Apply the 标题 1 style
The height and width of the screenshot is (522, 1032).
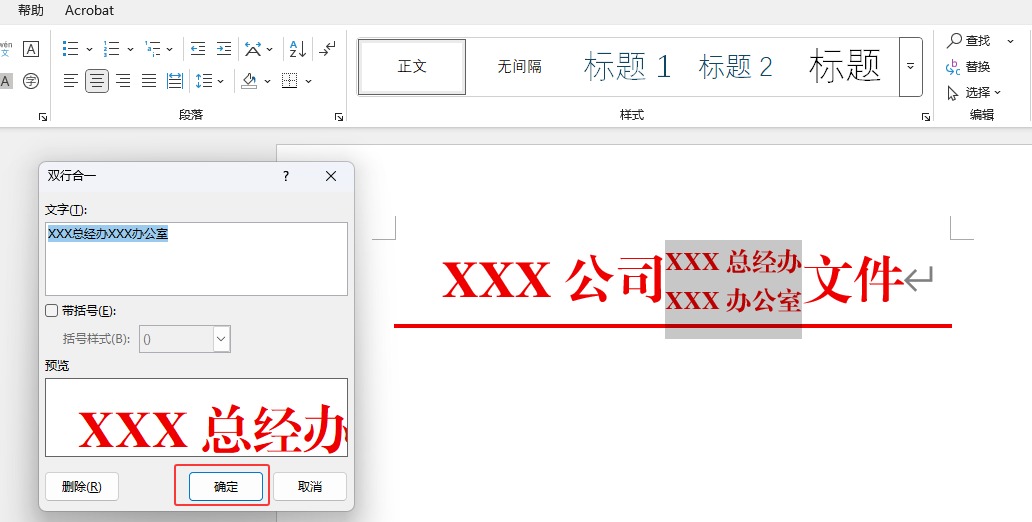pyautogui.click(x=627, y=66)
